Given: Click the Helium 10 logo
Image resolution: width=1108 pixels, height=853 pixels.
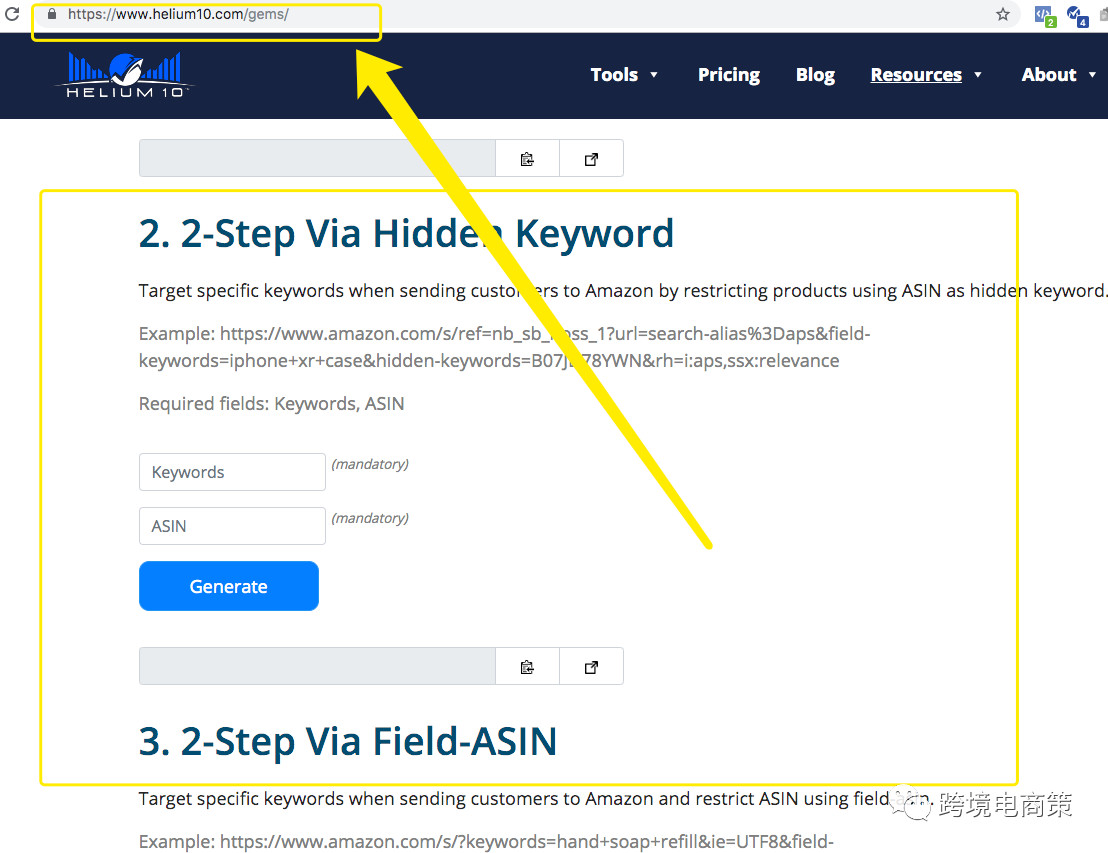Looking at the screenshot, I should [x=125, y=75].
